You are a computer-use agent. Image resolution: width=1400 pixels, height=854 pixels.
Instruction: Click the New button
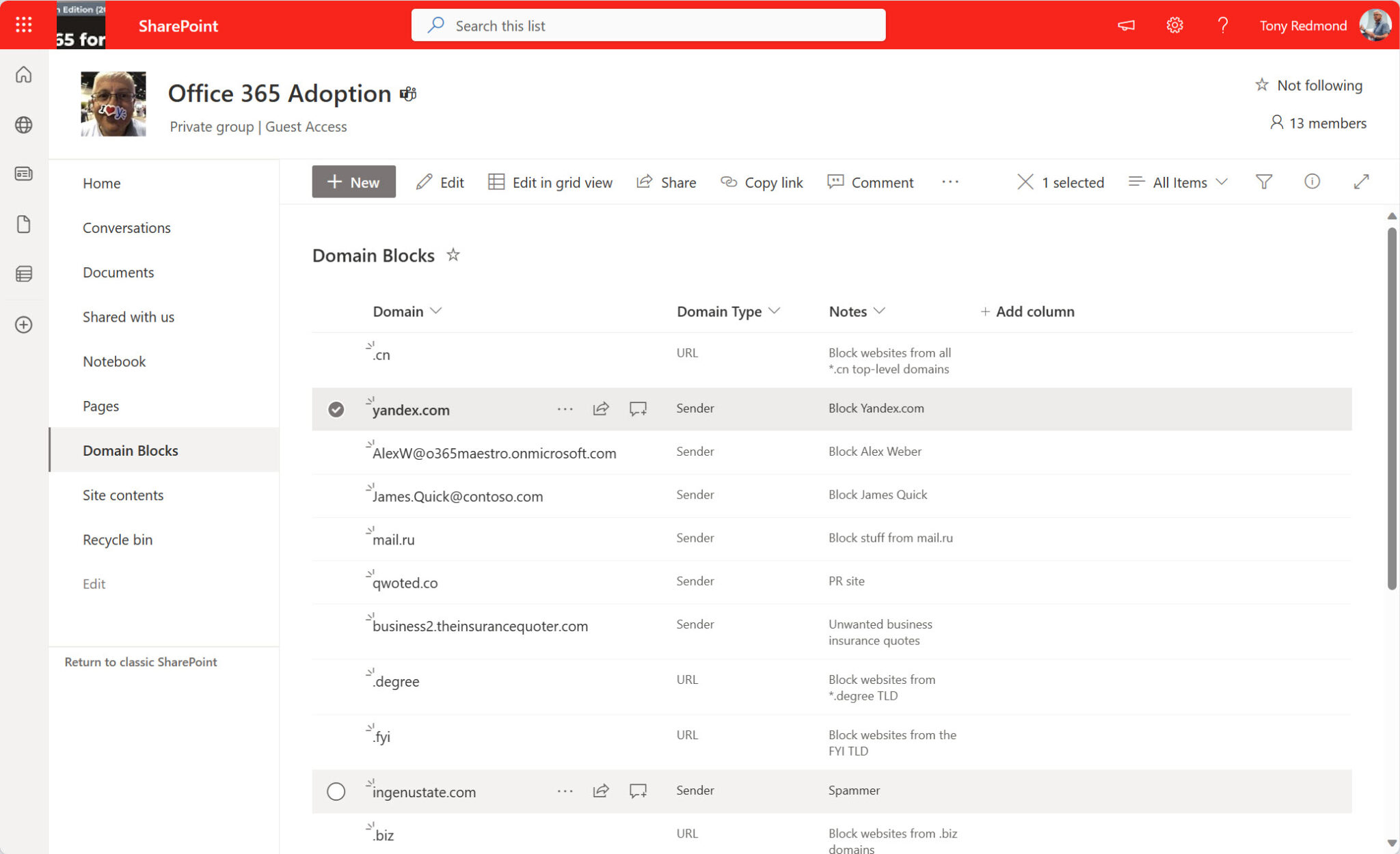pyautogui.click(x=353, y=182)
